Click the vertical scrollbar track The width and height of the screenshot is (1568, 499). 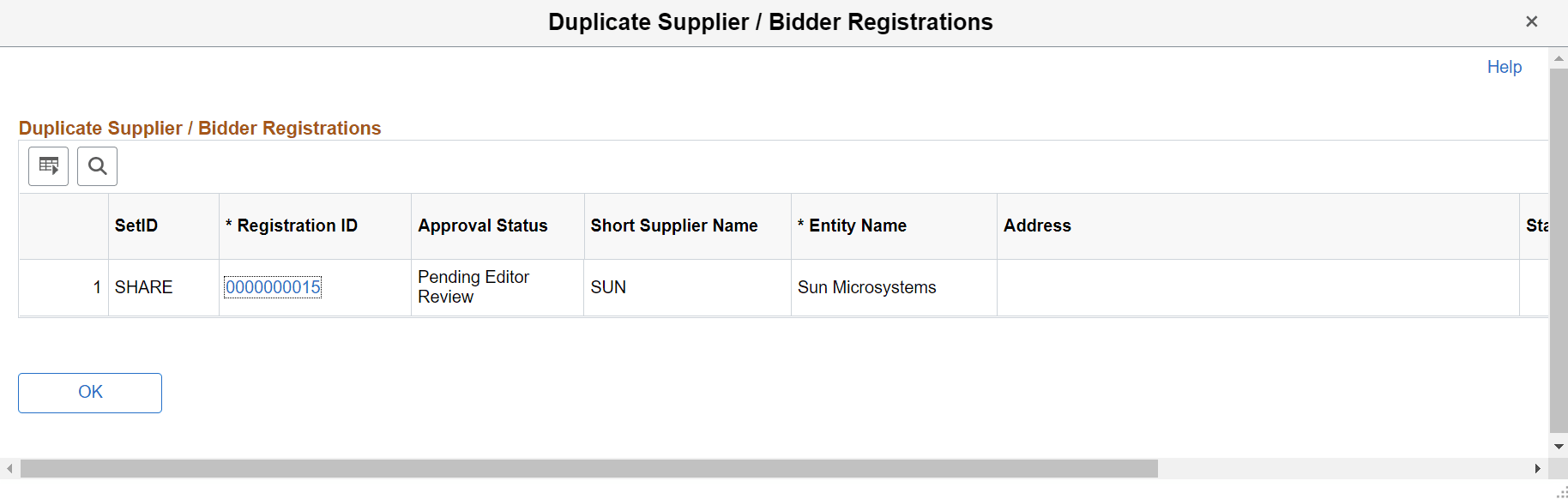[x=1559, y=257]
